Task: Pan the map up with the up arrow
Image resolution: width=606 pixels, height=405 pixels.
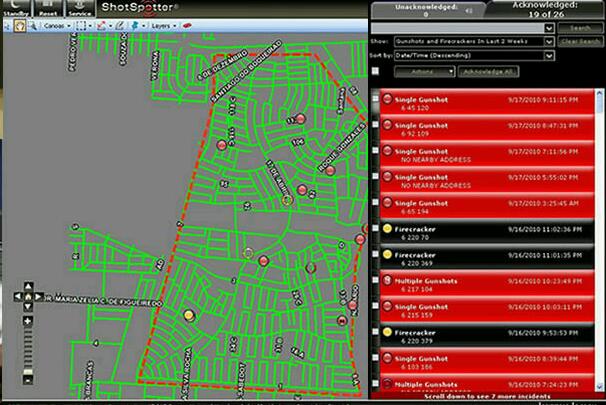Action: click(28, 286)
